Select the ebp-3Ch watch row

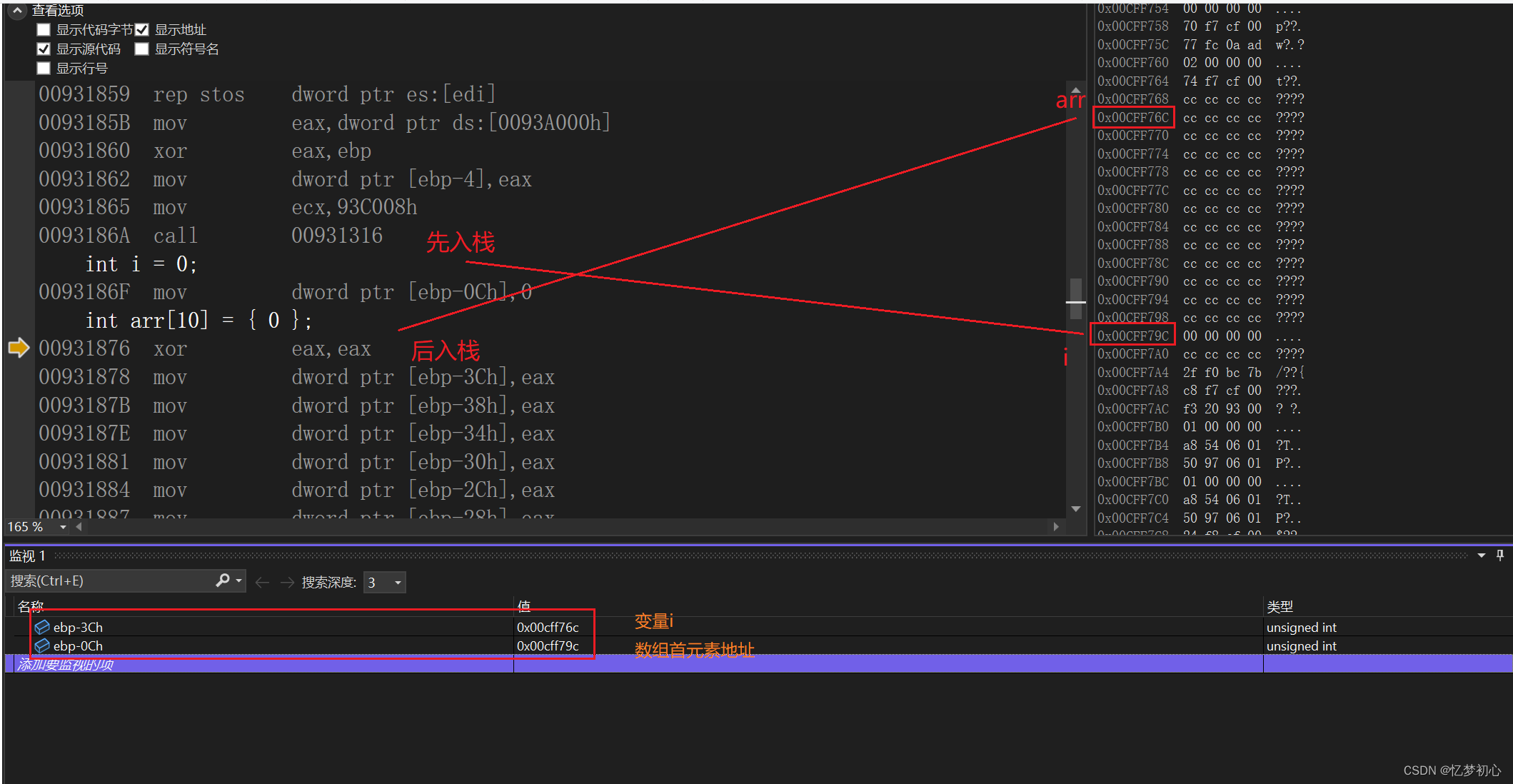coord(758,627)
